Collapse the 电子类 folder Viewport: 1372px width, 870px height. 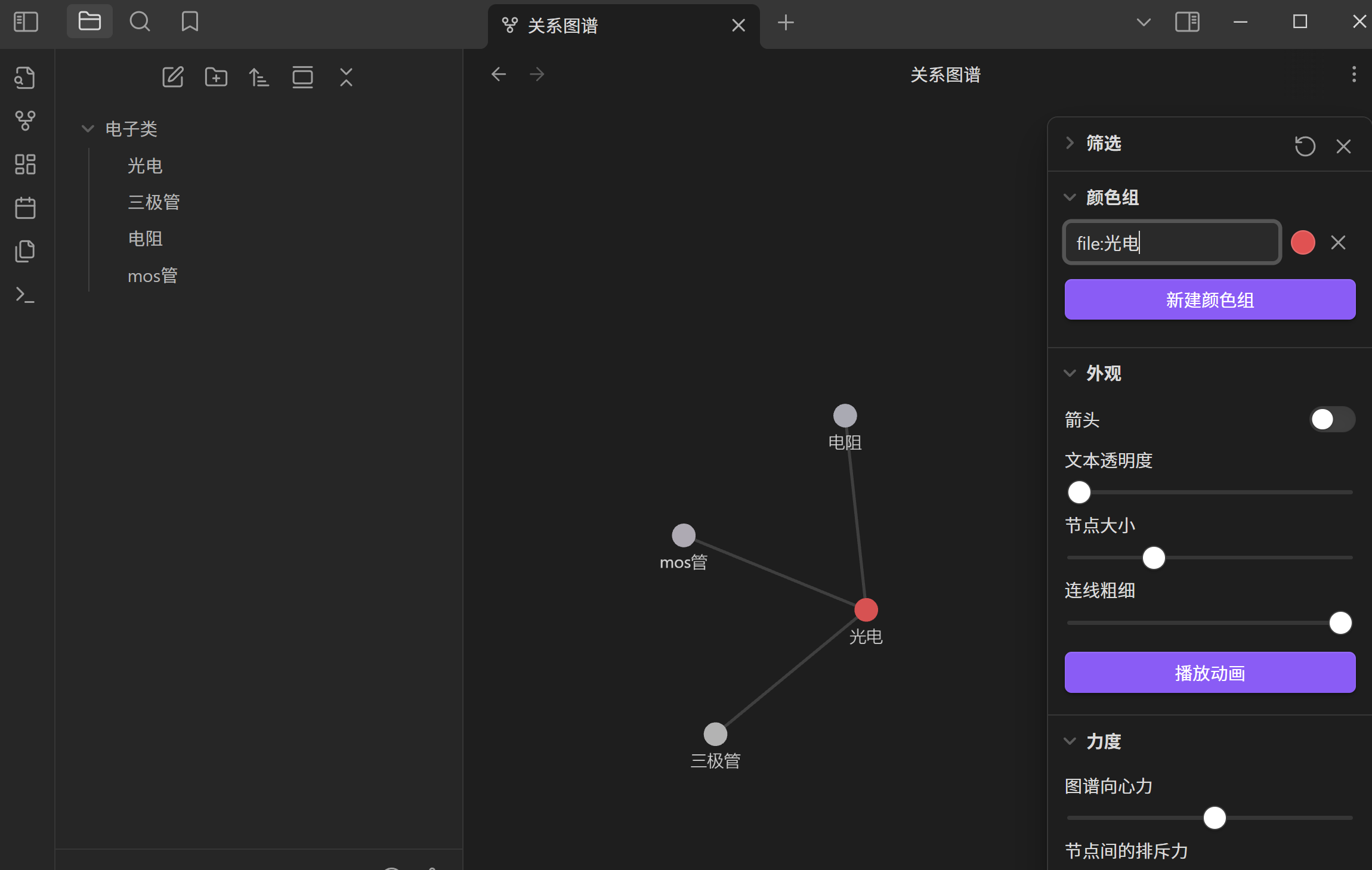pos(88,129)
